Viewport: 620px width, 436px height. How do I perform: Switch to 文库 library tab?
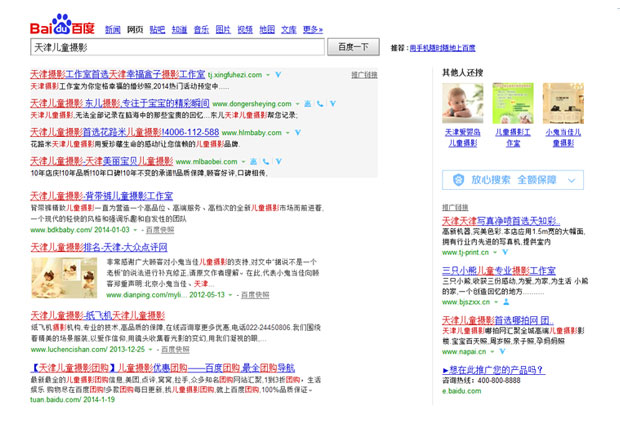click(x=289, y=29)
